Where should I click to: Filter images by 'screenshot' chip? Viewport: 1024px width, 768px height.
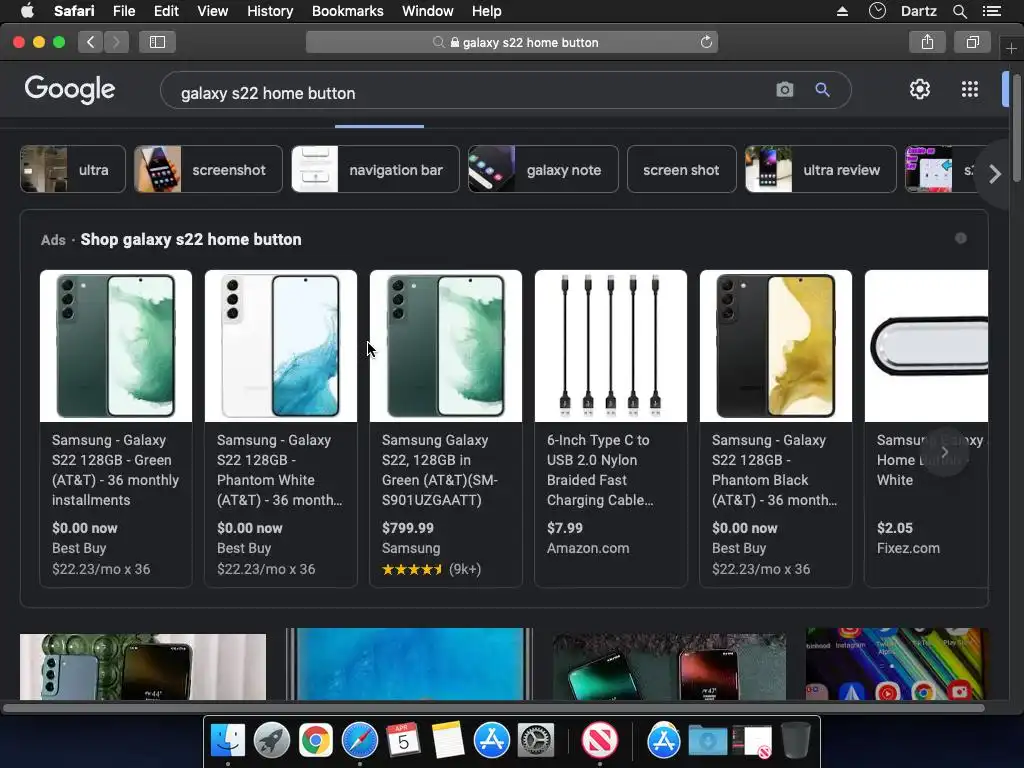208,170
